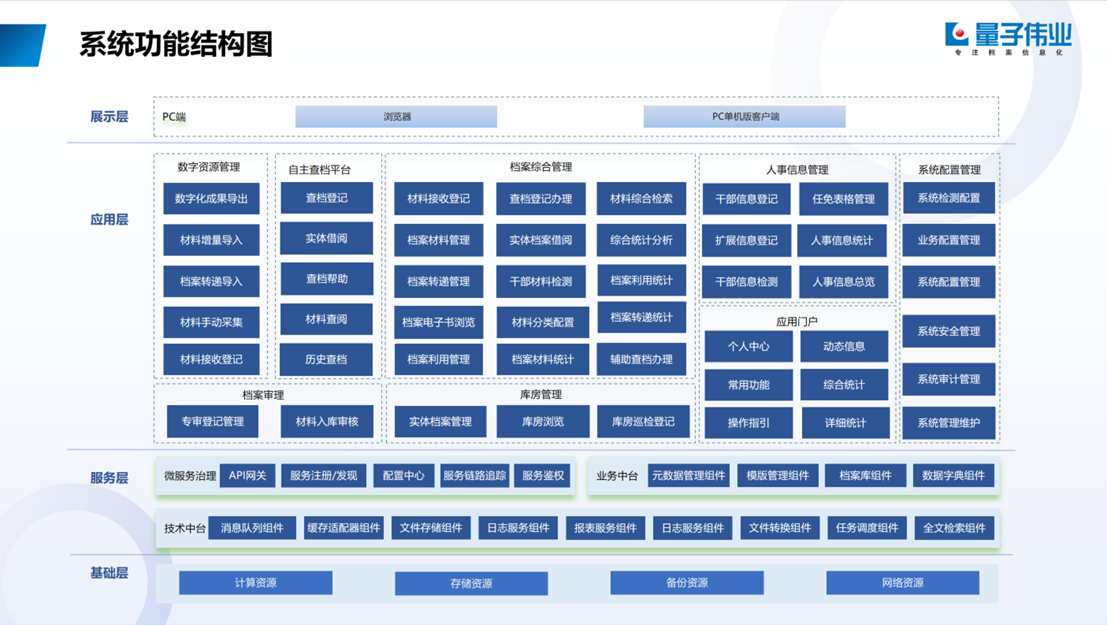Click the 辅助查档办理 box

[642, 359]
